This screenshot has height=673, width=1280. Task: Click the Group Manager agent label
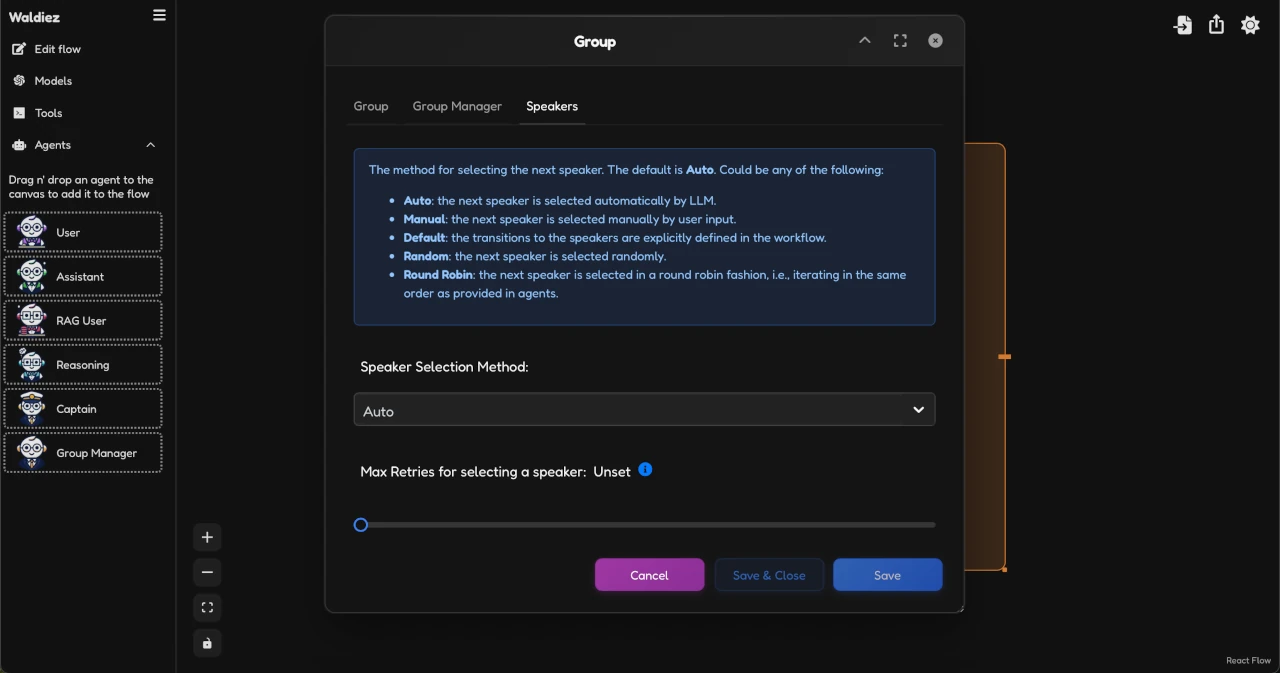click(x=96, y=453)
